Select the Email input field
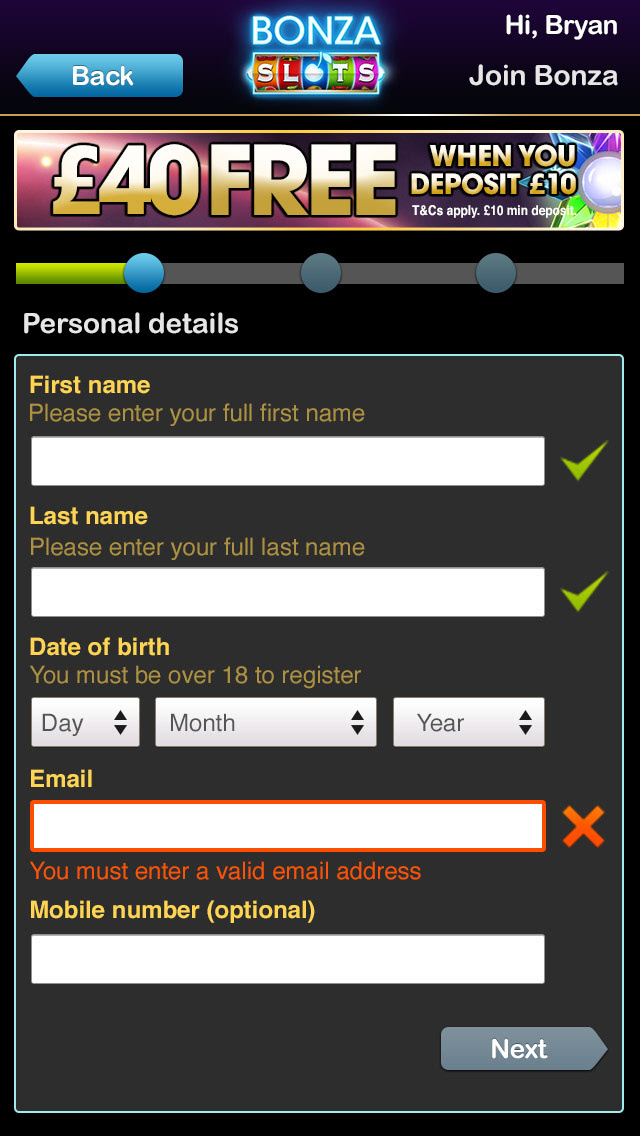Screen dimensions: 640x1136 [288, 826]
